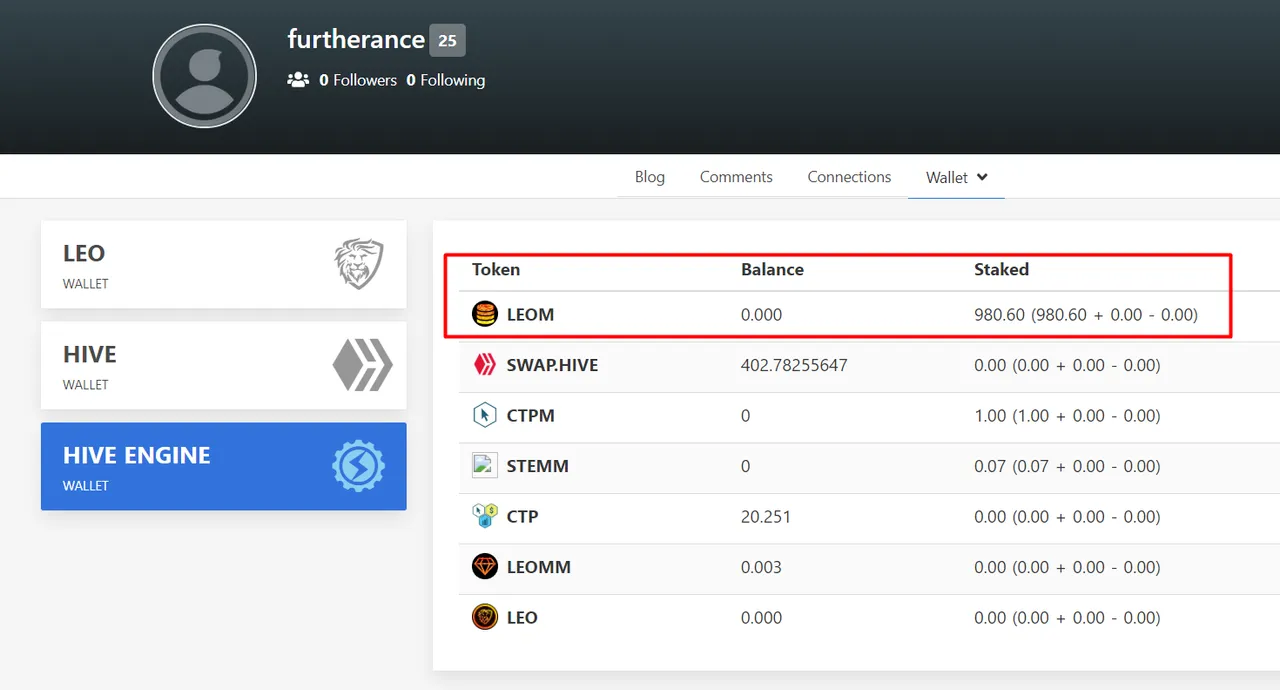Click the LEO wallet lion icon
This screenshot has height=690, width=1280.
pos(359,264)
